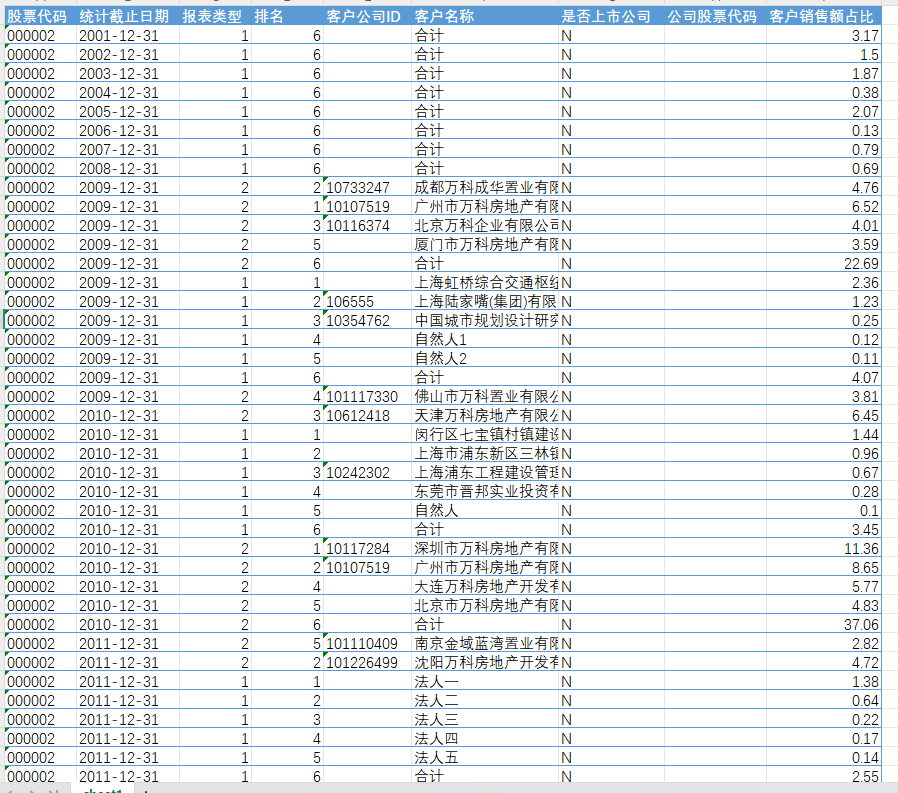Click the 上海虹桥综合交通枢纽 customer name cell
Image resolution: width=898 pixels, height=793 pixels.
(485, 282)
